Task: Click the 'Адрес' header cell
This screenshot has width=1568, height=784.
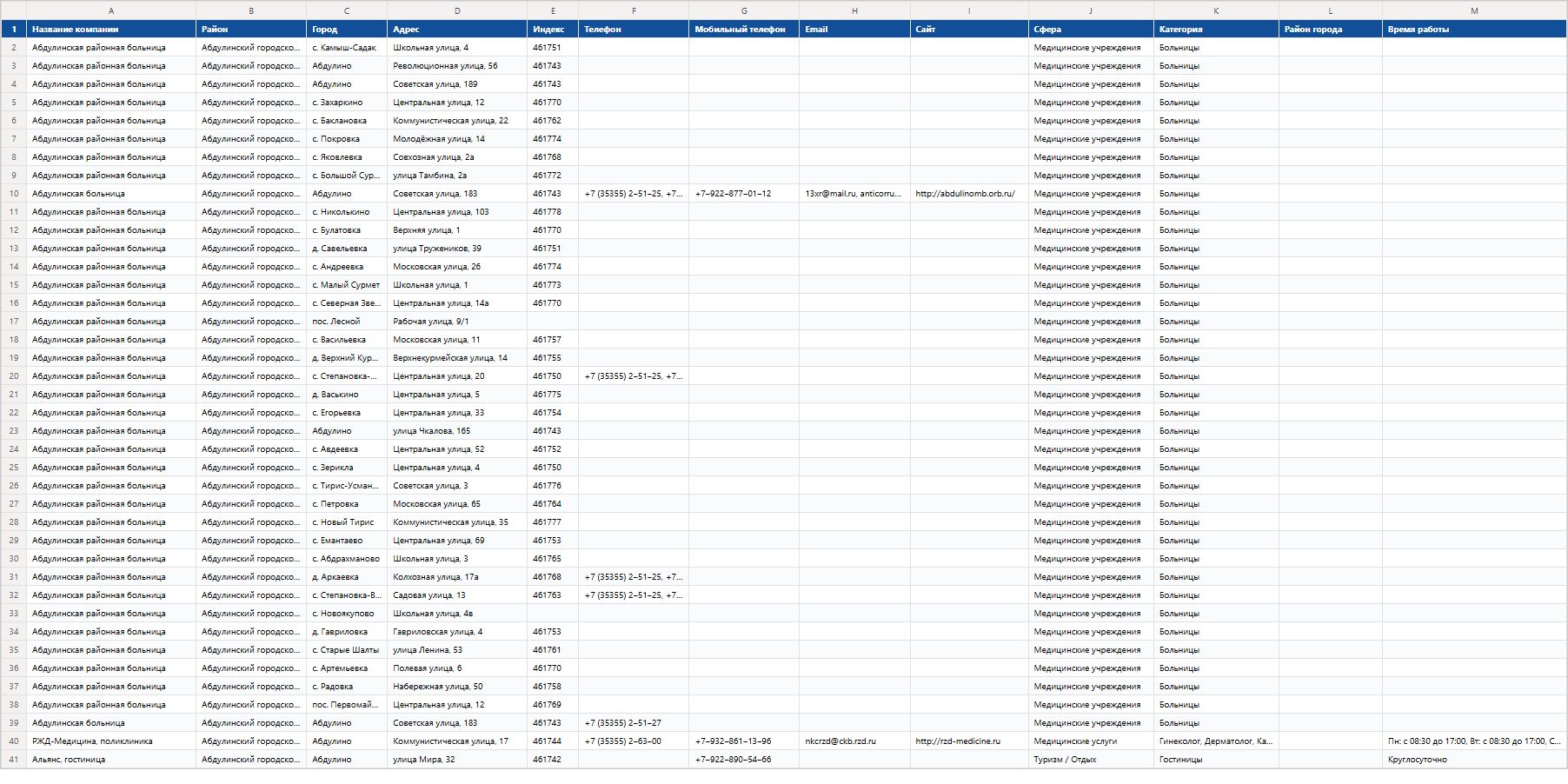Action: coord(457,30)
